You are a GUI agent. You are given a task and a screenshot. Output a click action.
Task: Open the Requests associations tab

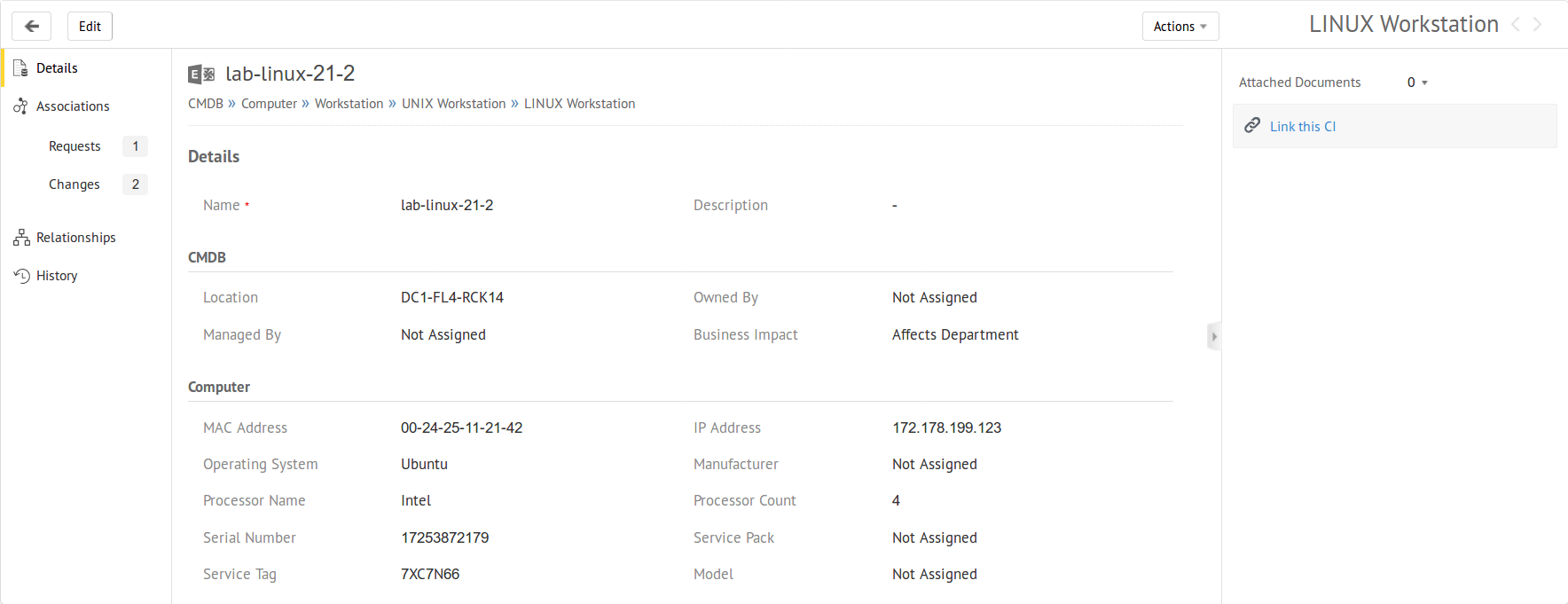point(74,146)
